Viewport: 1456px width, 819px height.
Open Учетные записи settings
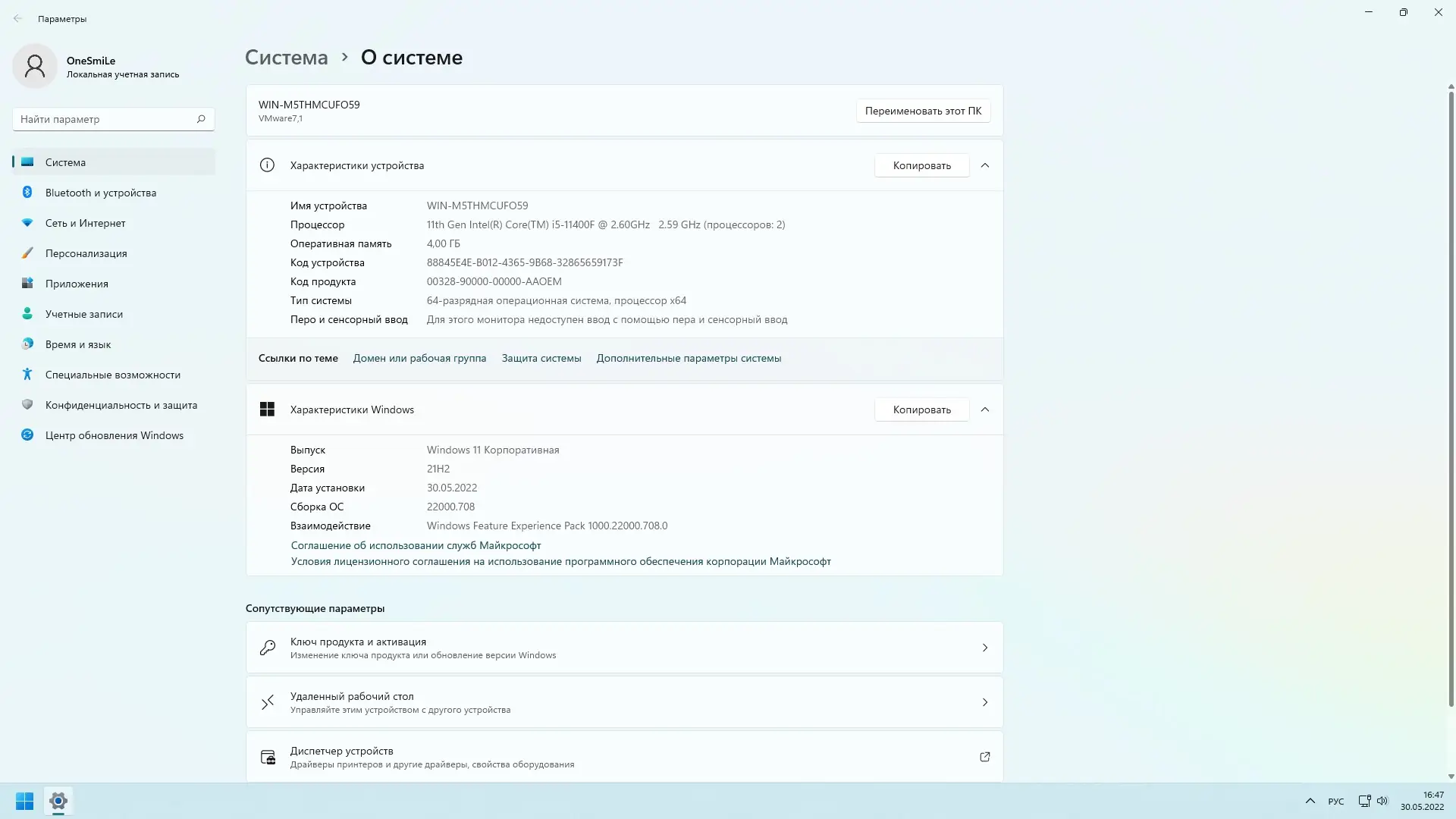[83, 314]
